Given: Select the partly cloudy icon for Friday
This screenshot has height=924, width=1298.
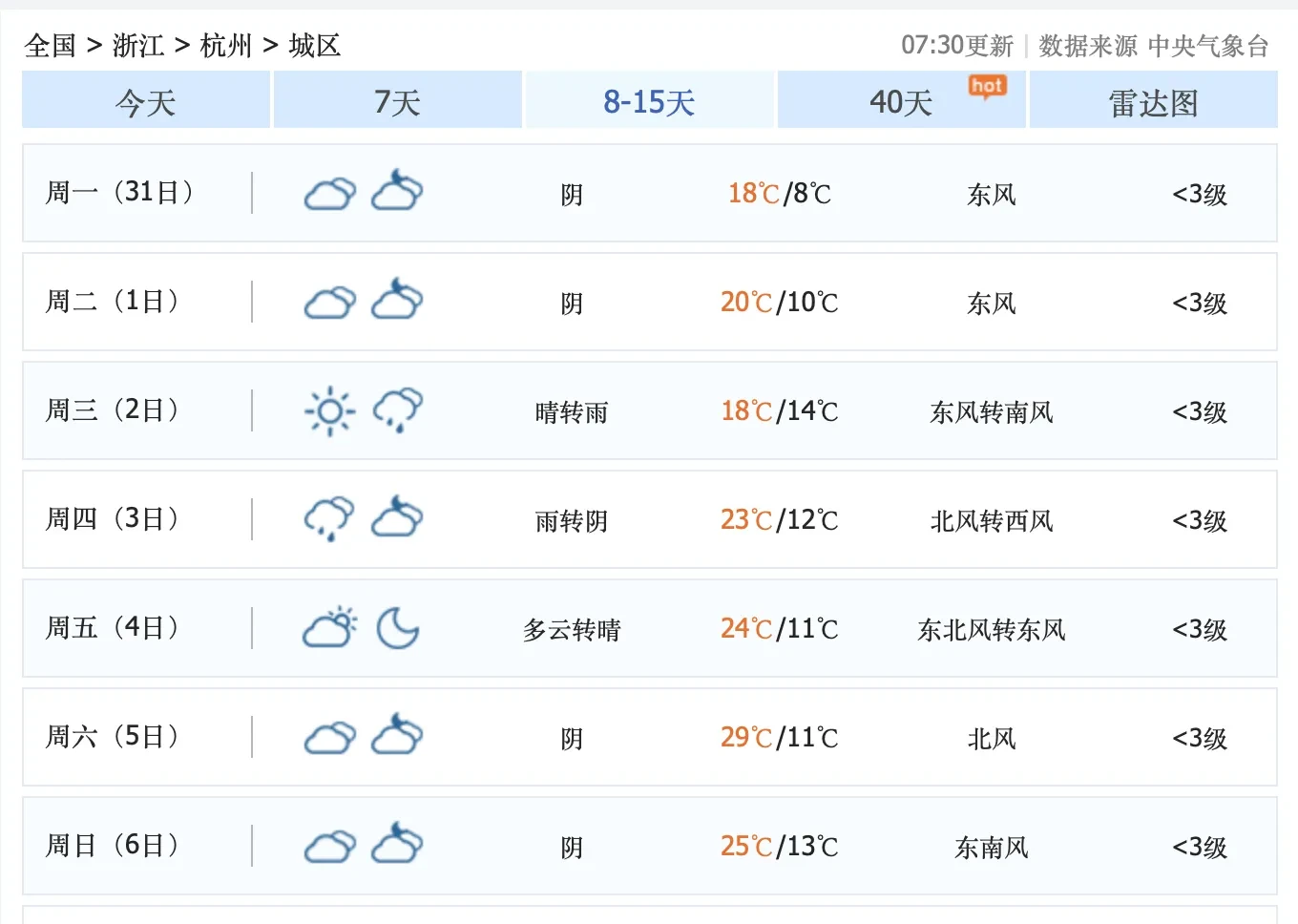Looking at the screenshot, I should [x=329, y=628].
